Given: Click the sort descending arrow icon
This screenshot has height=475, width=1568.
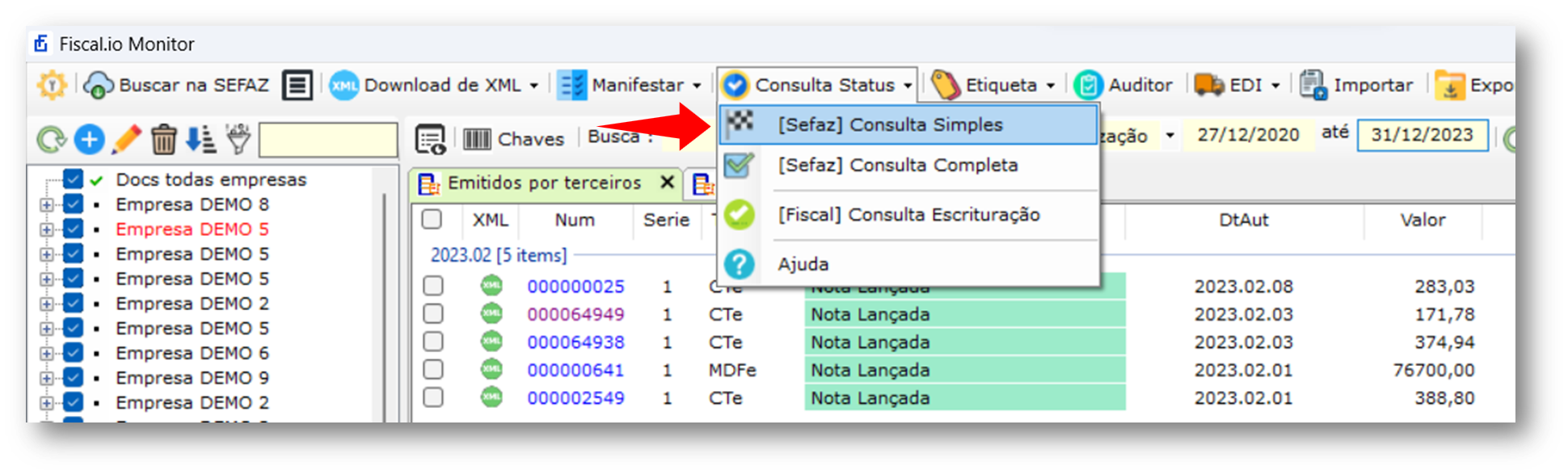Looking at the screenshot, I should (x=200, y=139).
